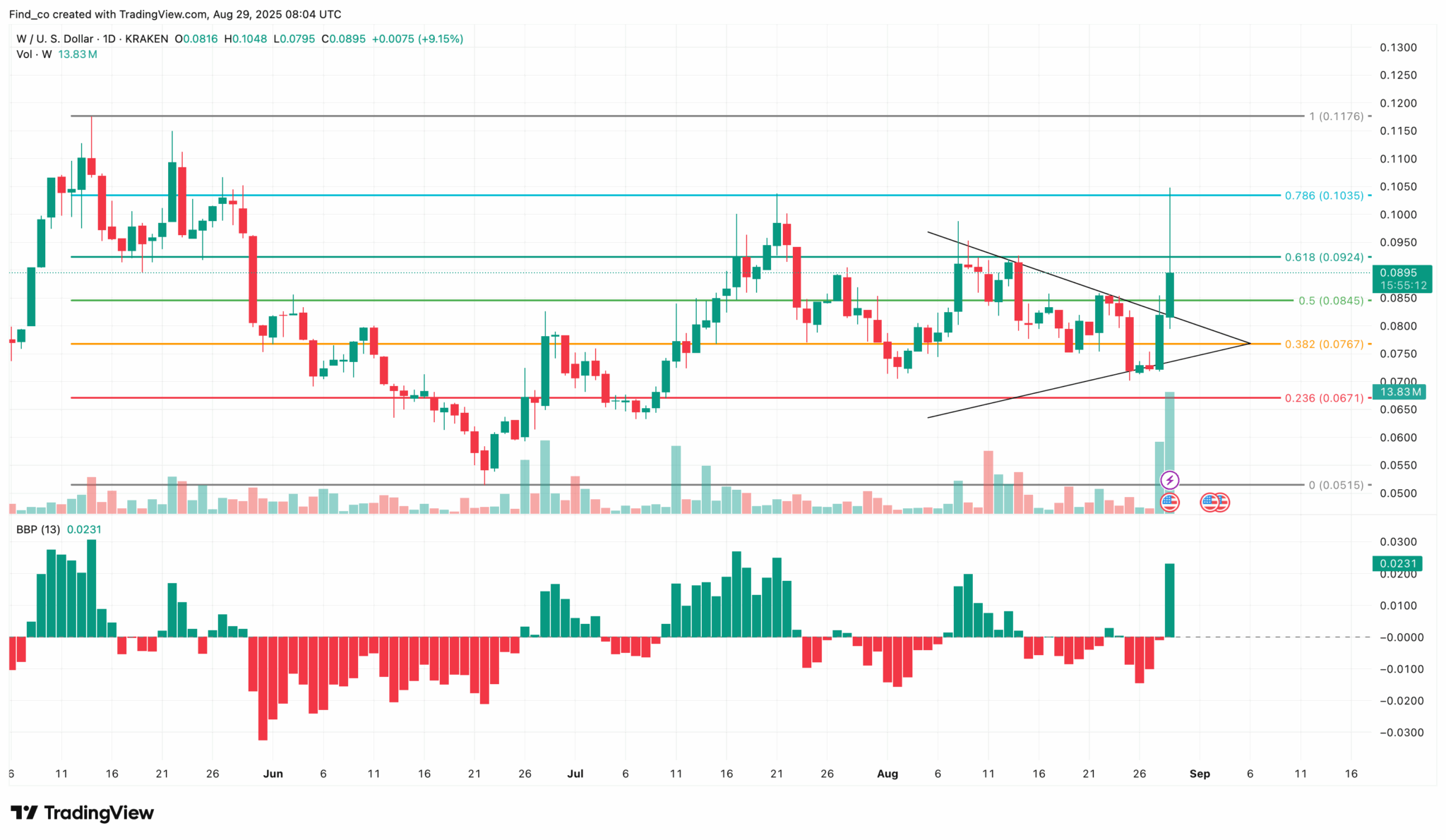Click the change percentage (+9.15%) value
1446x840 pixels.
pyautogui.click(x=441, y=39)
